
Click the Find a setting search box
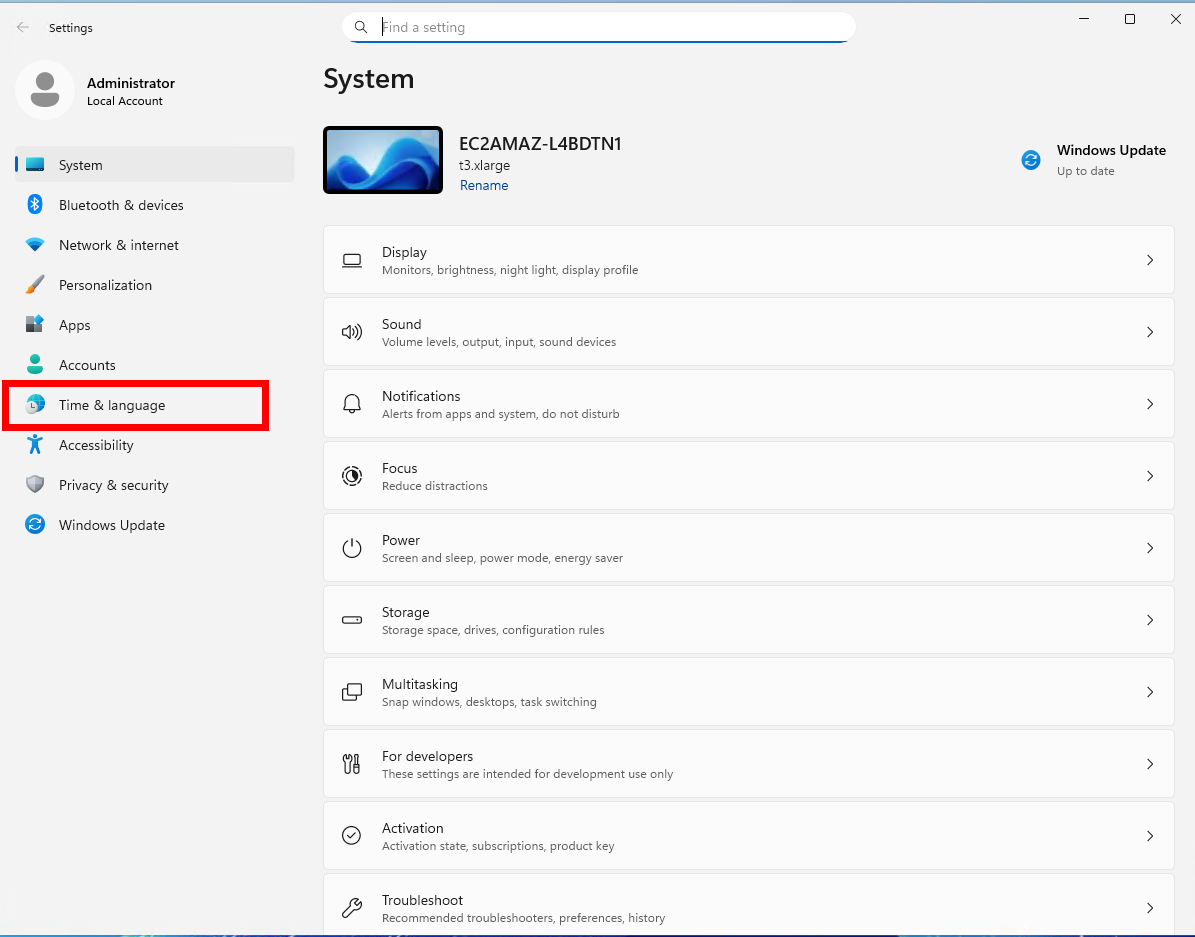click(597, 27)
